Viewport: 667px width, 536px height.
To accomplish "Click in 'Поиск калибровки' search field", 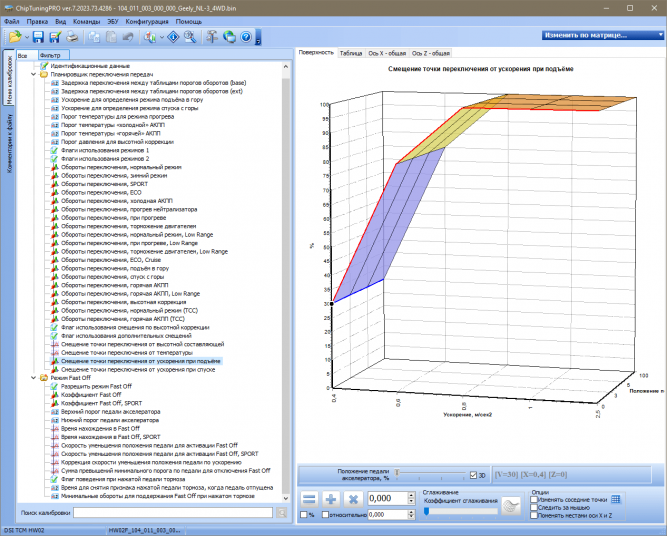I will tap(173, 513).
